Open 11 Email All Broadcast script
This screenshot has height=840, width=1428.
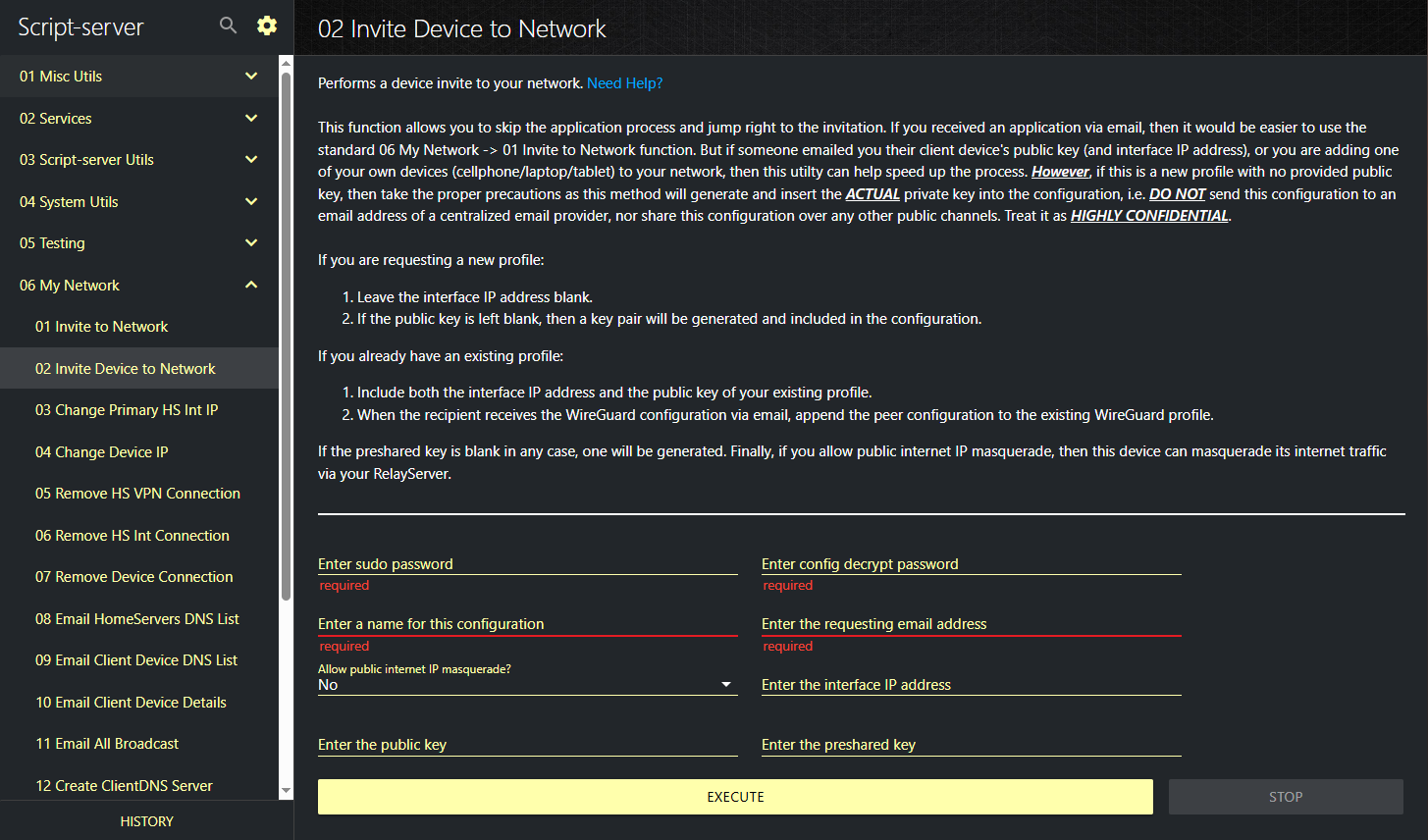[107, 744]
